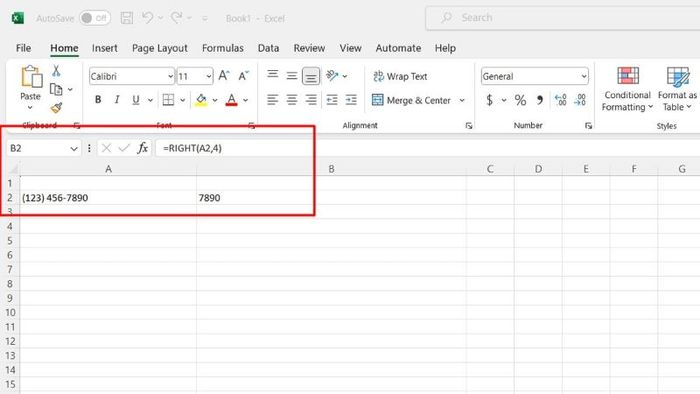Open Alignment settings dialog launcher
Screen dimensions: 700x394
[469, 126]
